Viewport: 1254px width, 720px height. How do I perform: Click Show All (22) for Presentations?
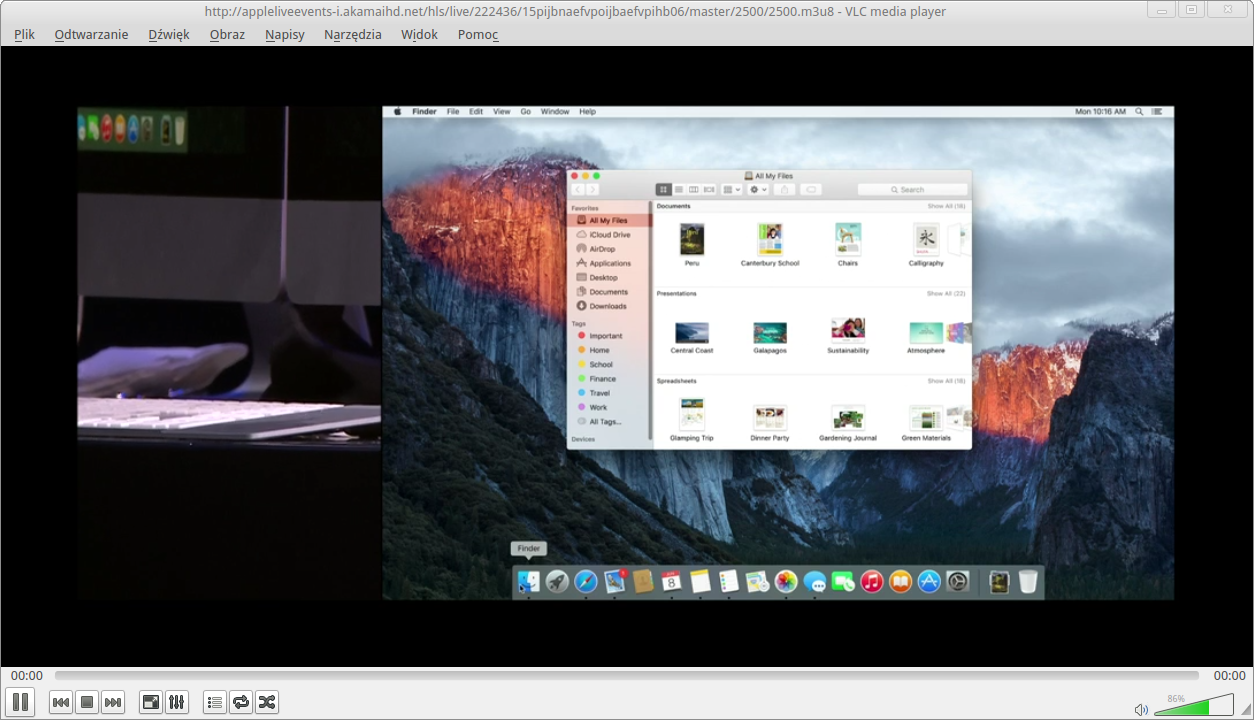pos(946,293)
